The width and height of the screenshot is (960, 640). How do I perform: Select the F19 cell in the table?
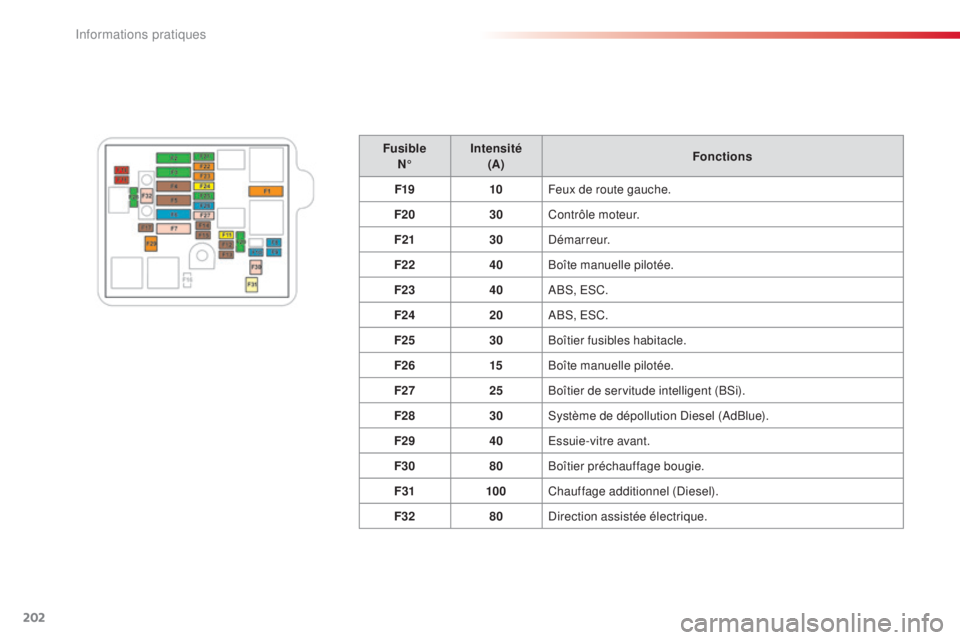405,189
